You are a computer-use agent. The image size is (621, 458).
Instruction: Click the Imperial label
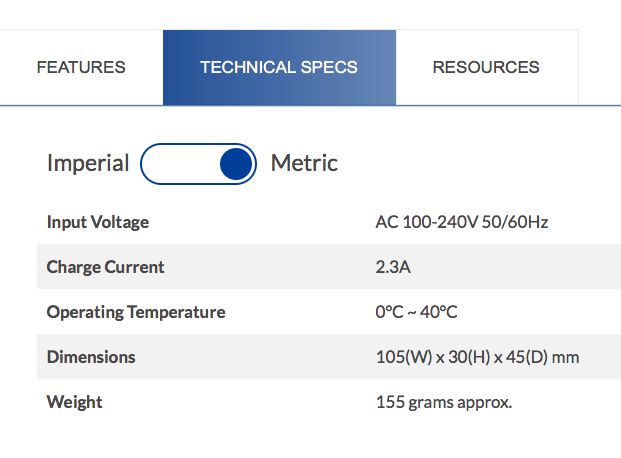click(88, 163)
